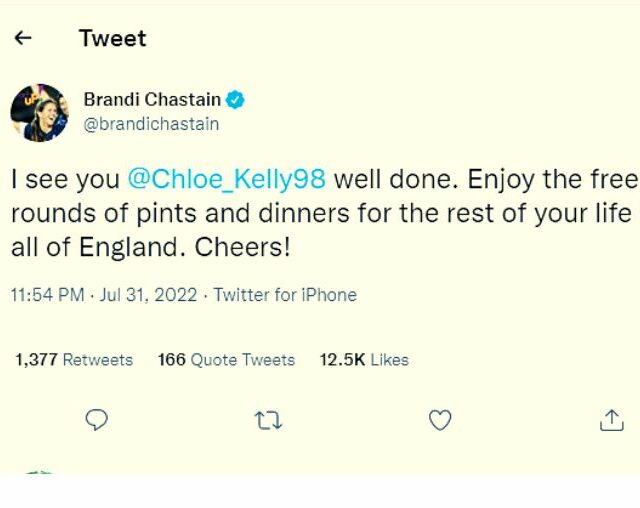Viewport: 640px width, 508px height.
Task: Click the Brandi Chastain display name
Action: coord(153,100)
